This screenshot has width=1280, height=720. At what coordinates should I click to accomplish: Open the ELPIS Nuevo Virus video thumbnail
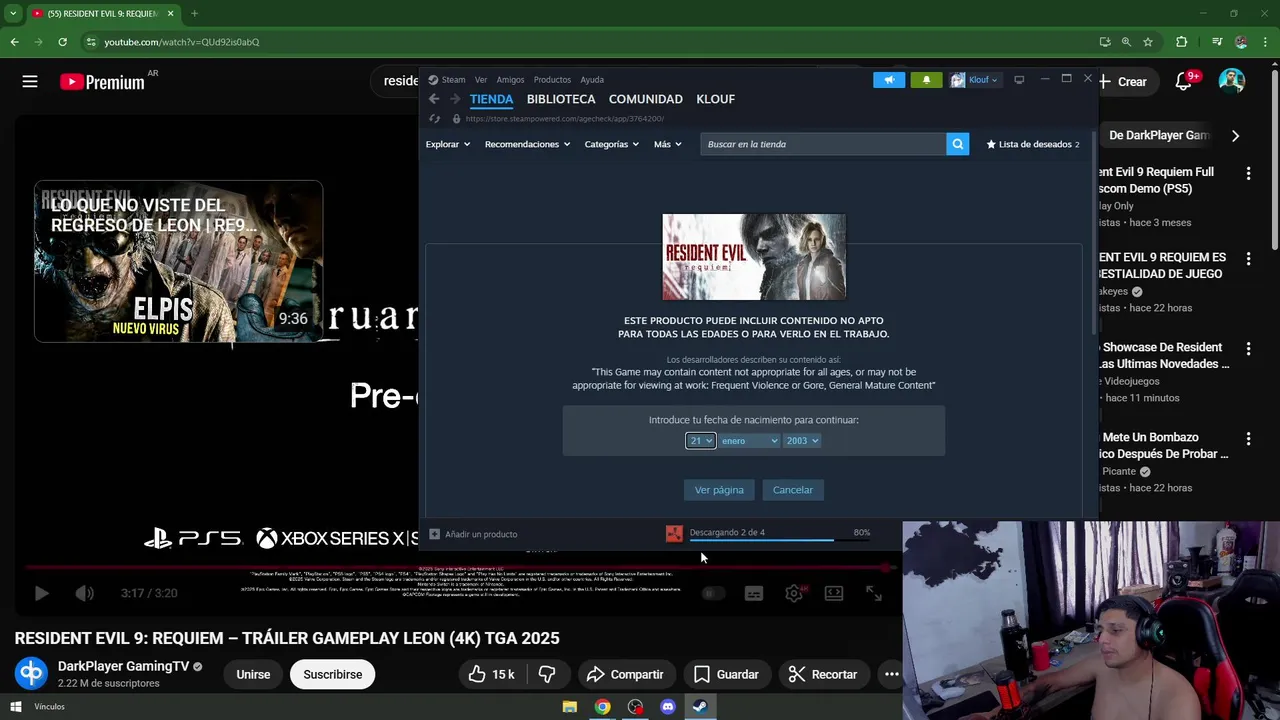[178, 262]
